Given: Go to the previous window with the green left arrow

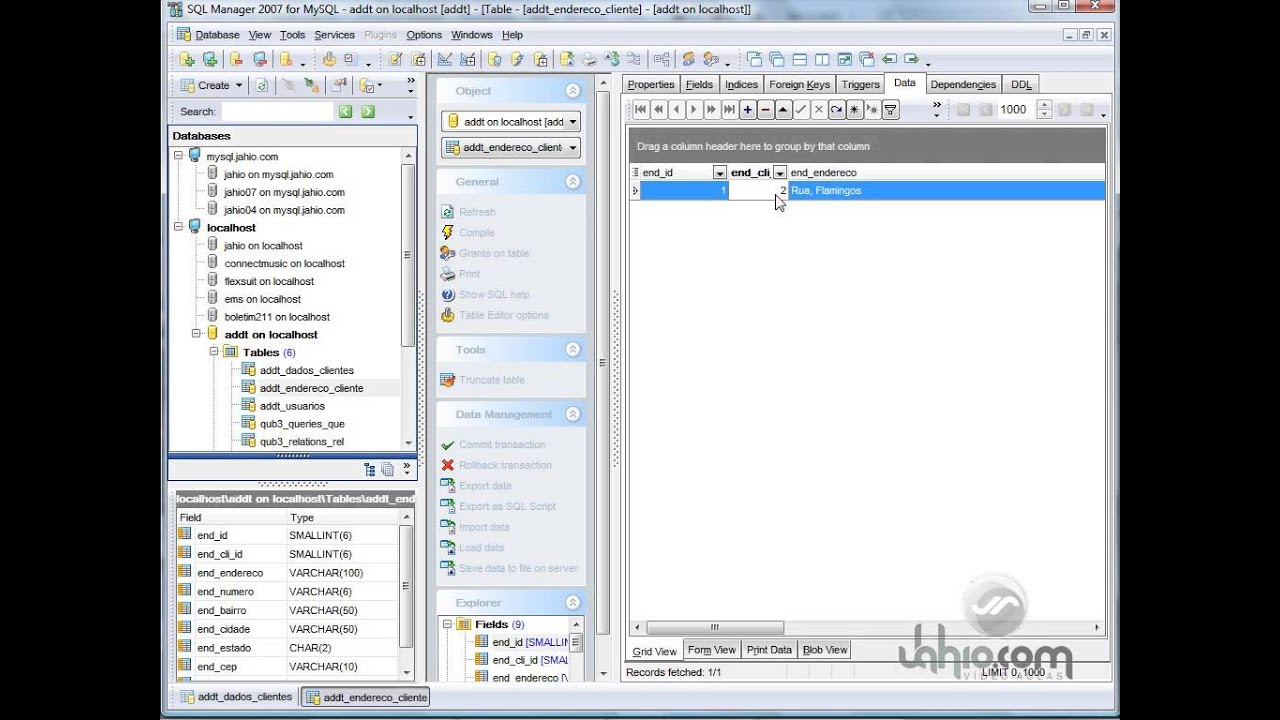Looking at the screenshot, I should tap(889, 60).
